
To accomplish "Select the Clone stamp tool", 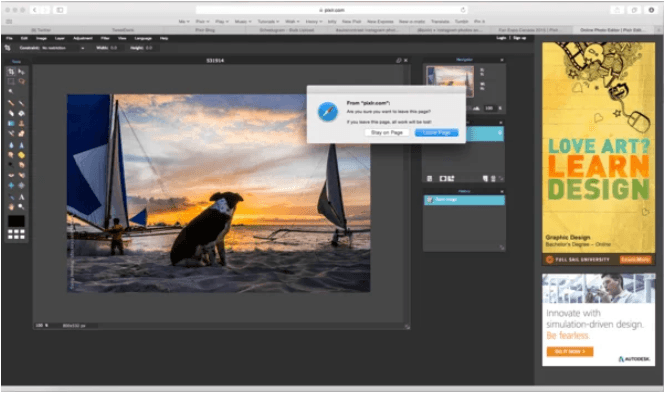I will pyautogui.click(x=21, y=124).
